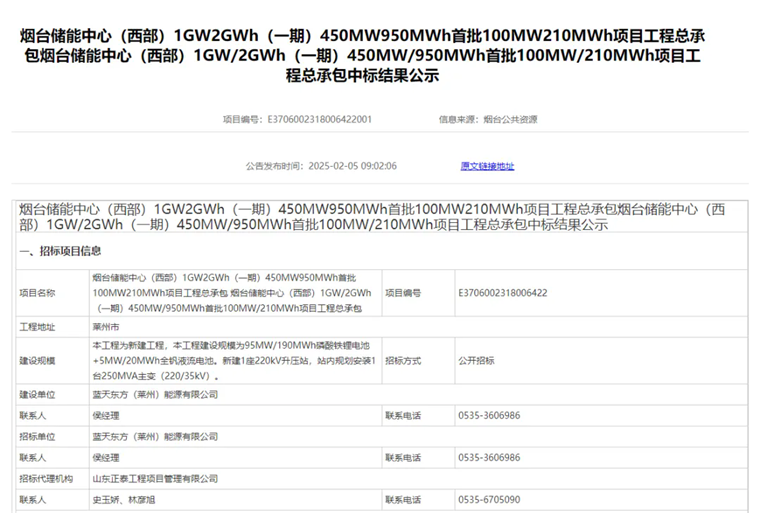Click the 烟台公共资源 information source text
Viewport: 760px width, 513px height.
tap(509, 119)
